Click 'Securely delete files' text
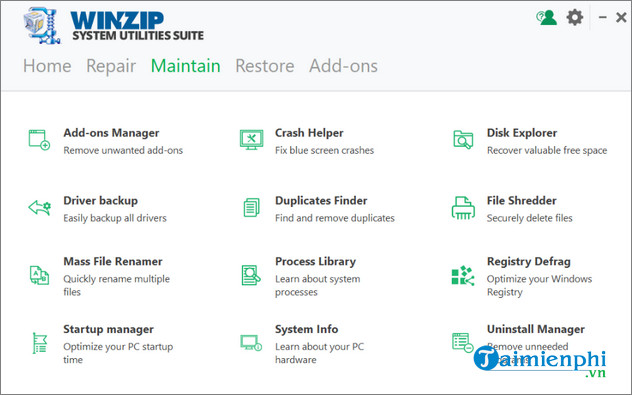 point(530,218)
